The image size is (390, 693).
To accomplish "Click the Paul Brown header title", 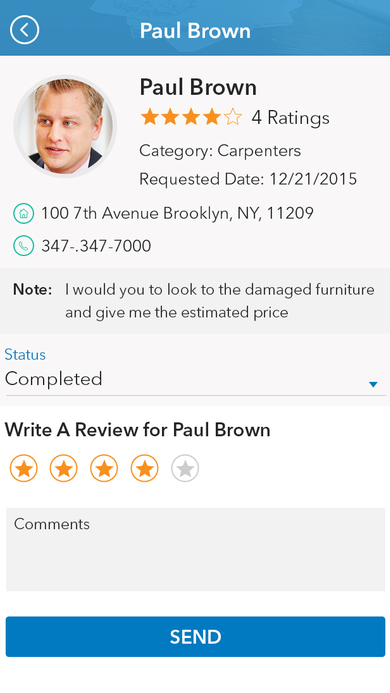I will [195, 30].
